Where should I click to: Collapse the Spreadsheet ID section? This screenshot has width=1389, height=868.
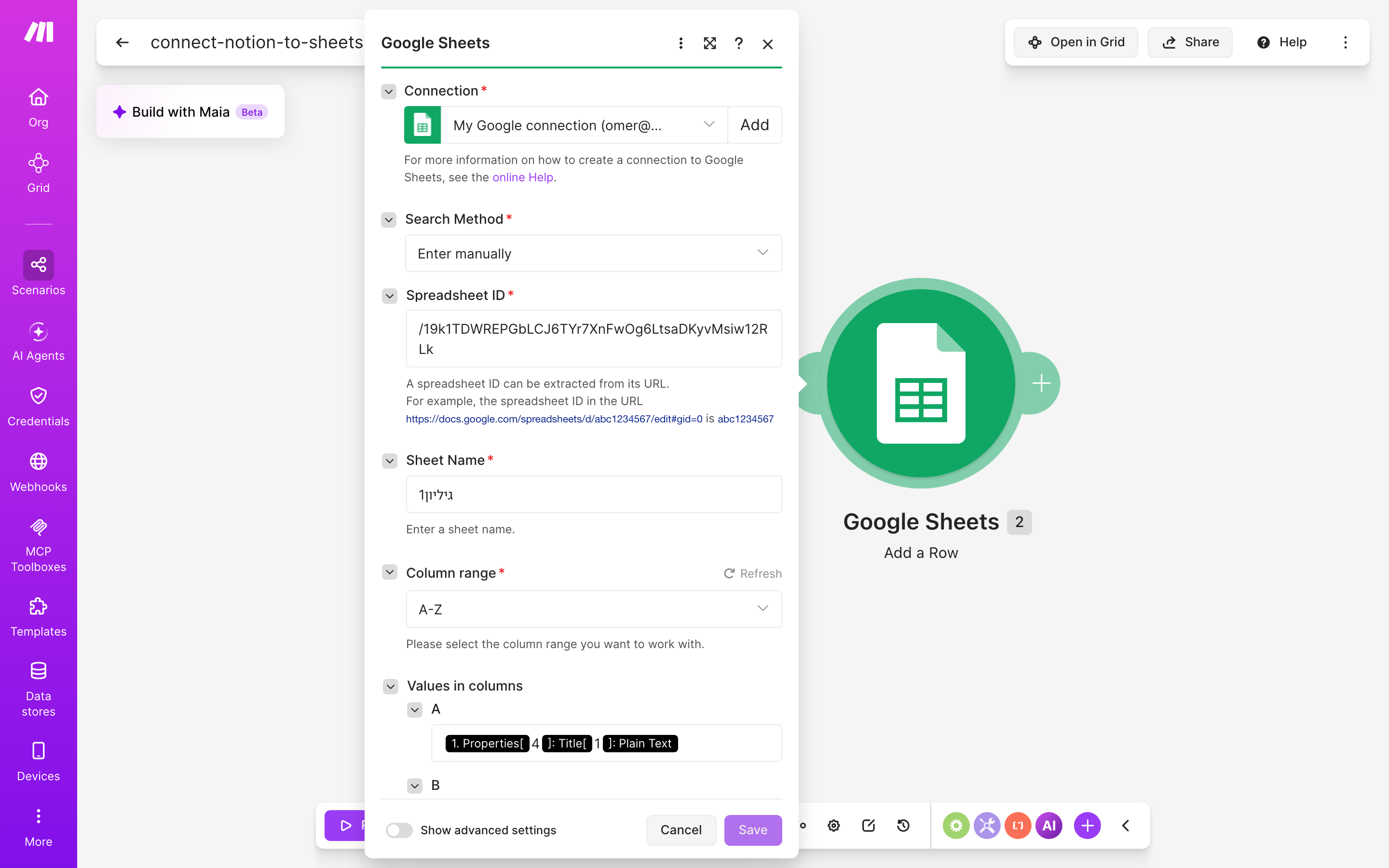coord(390,296)
